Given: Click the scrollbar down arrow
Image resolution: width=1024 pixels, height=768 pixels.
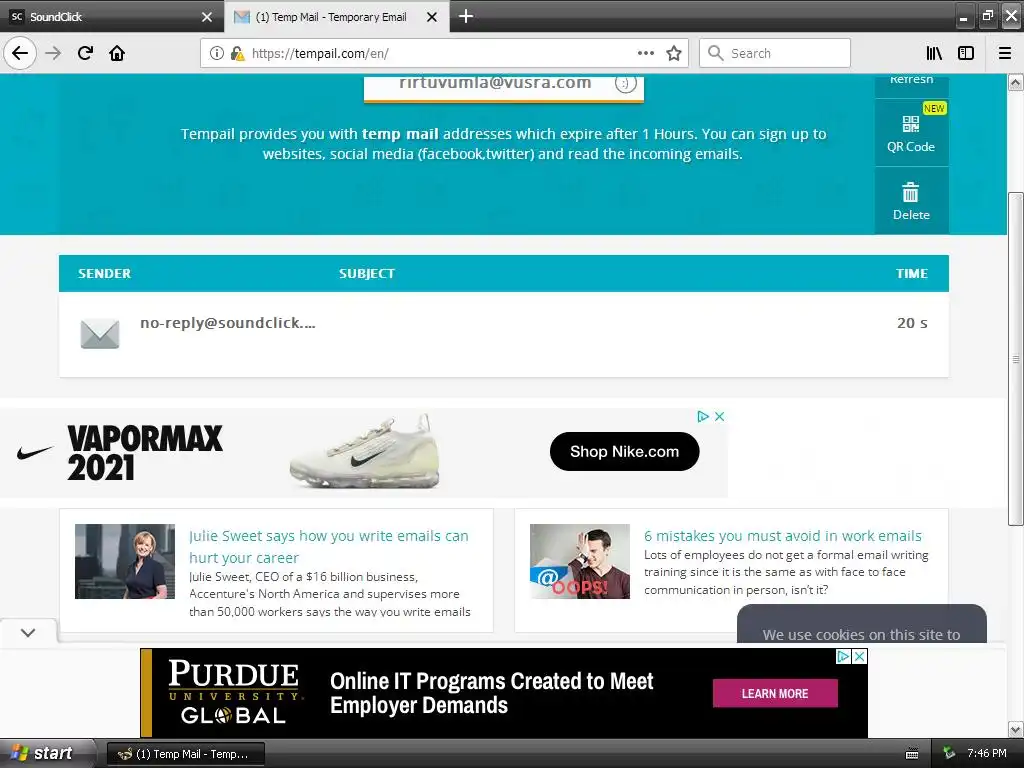Looking at the screenshot, I should point(1016,729).
